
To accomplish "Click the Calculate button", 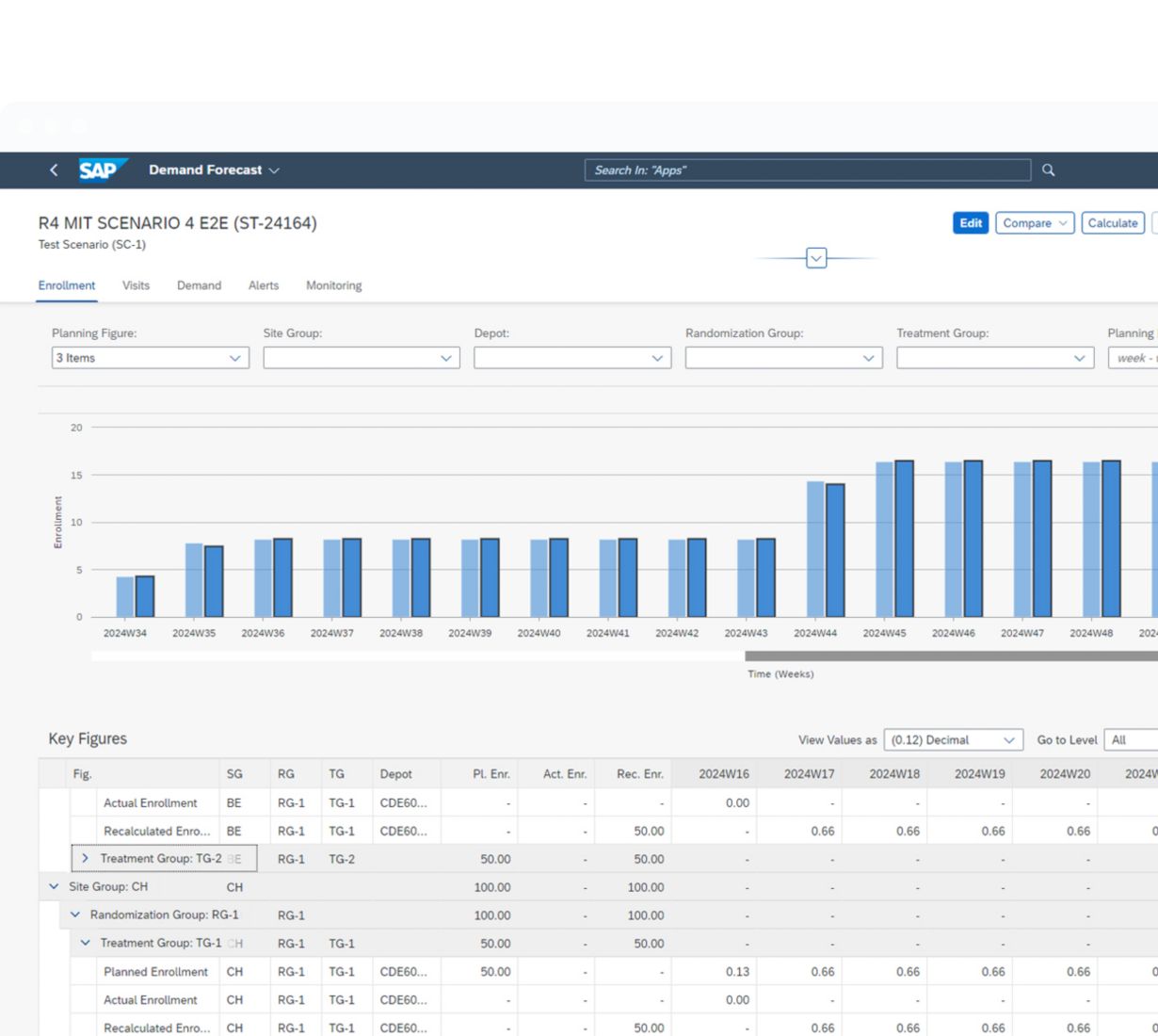I will click(1112, 223).
